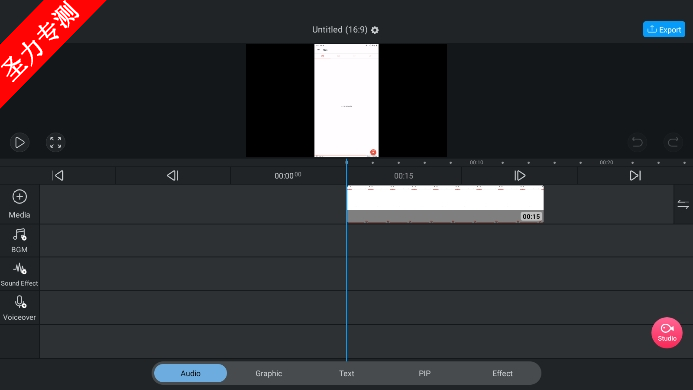Viewport: 693px width, 390px height.
Task: Open fullscreen preview mode
Action: point(56,142)
